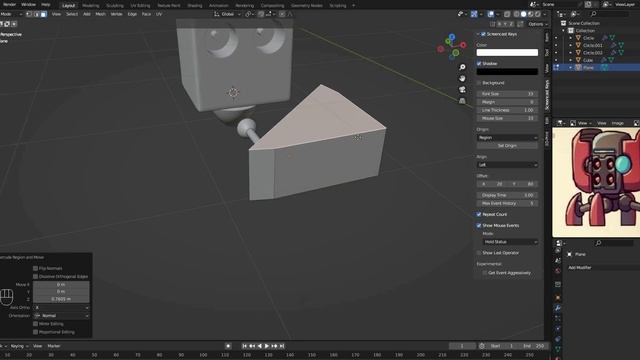Click Add Modifier button
Image resolution: width=640 pixels, height=360 pixels.
coord(602,268)
